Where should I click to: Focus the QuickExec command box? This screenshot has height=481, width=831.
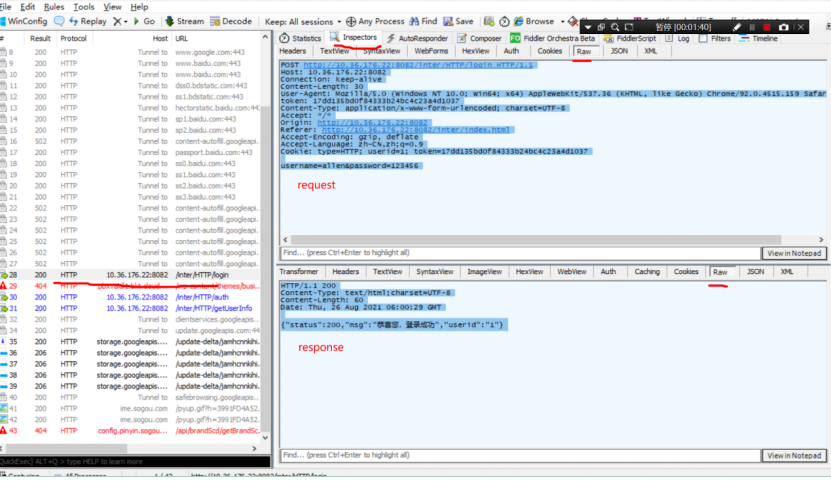coord(135,461)
